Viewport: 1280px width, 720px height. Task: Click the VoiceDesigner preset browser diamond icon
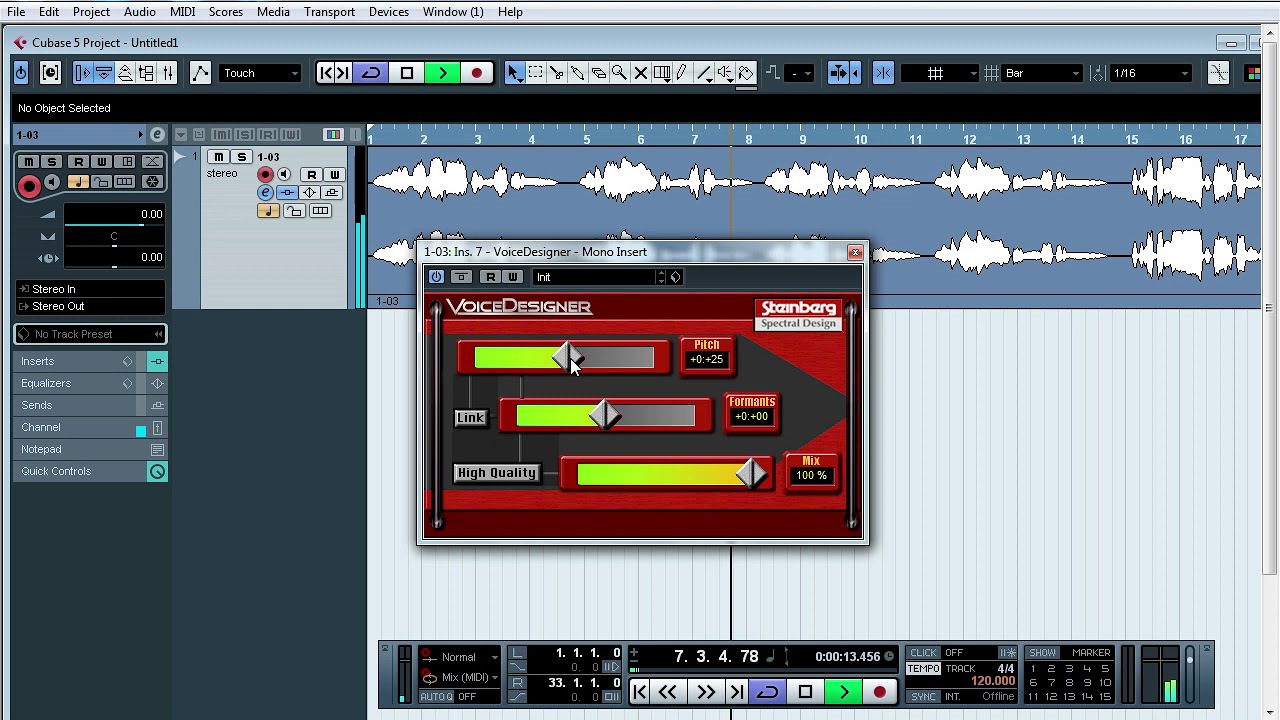[675, 277]
